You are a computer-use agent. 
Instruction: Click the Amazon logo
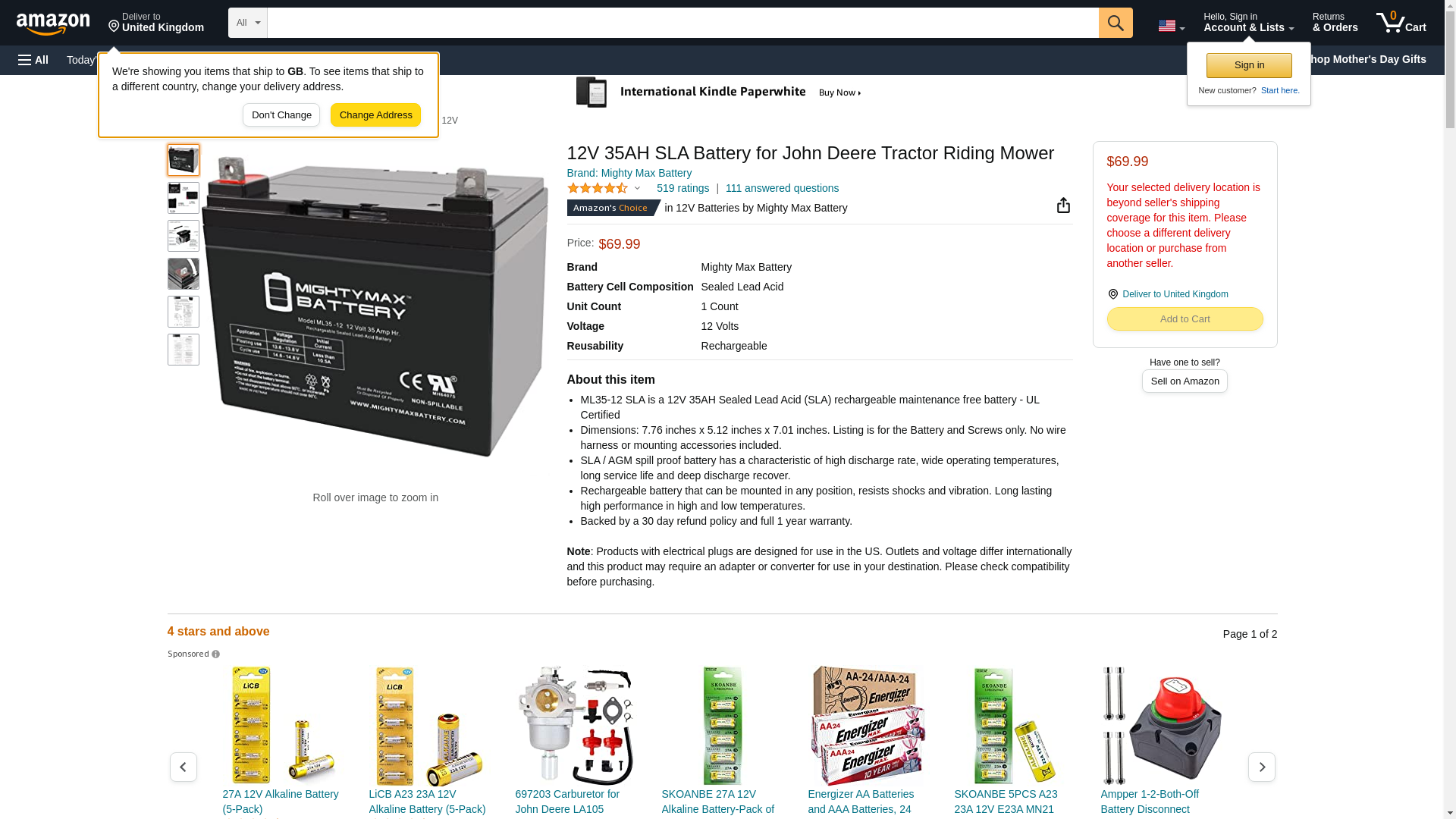(53, 24)
